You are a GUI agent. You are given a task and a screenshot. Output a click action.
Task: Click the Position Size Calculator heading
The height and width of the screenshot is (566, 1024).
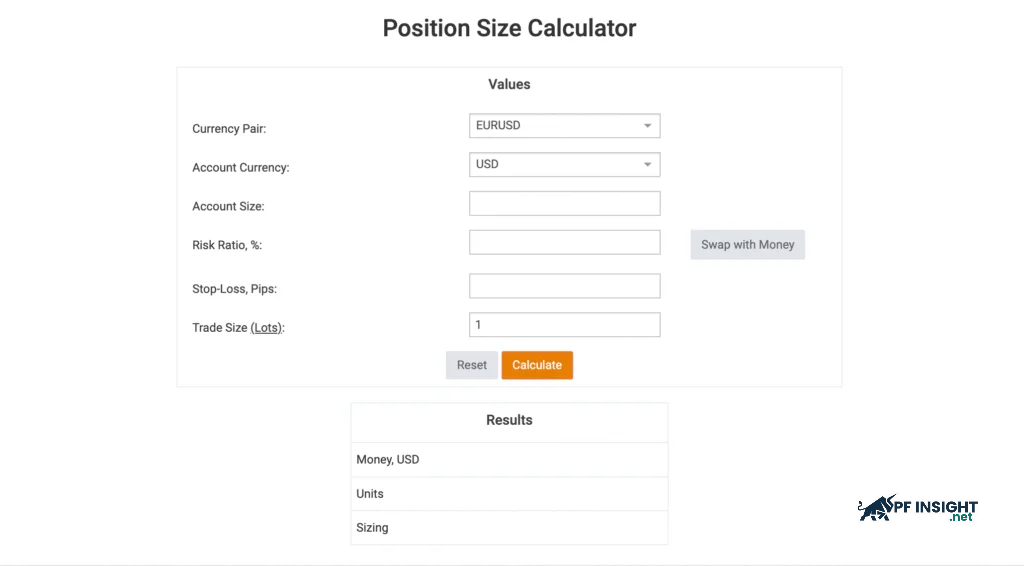coord(509,28)
